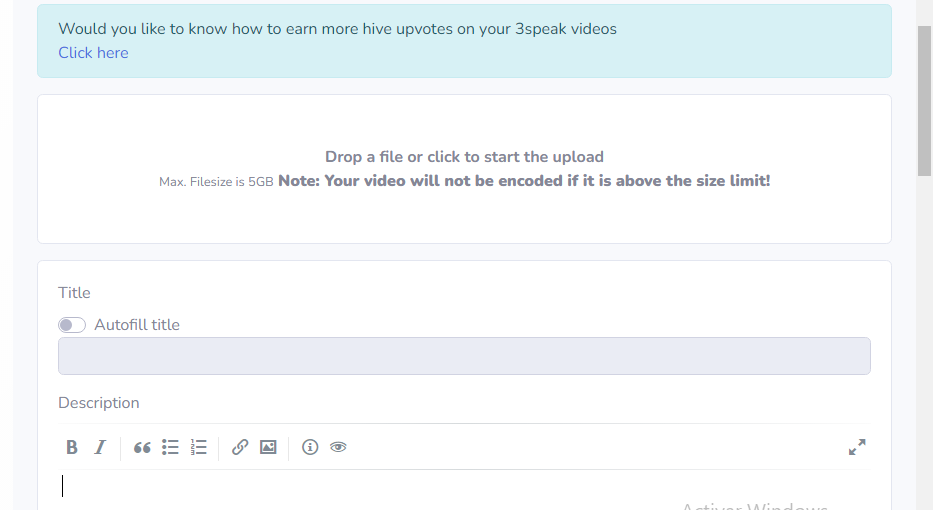Enable the Autofill title switch

[x=72, y=325]
